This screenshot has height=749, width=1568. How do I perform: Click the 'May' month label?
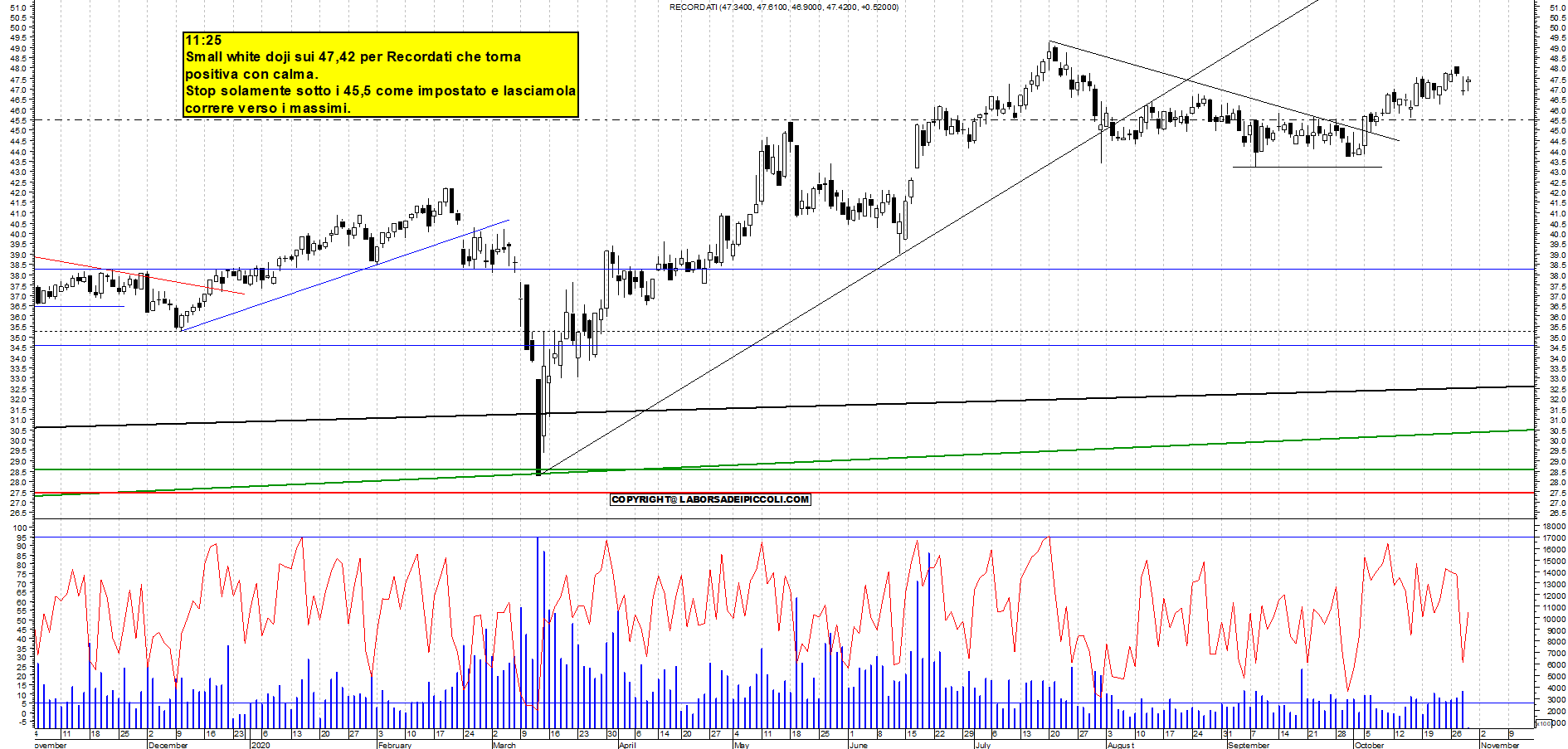tap(741, 745)
